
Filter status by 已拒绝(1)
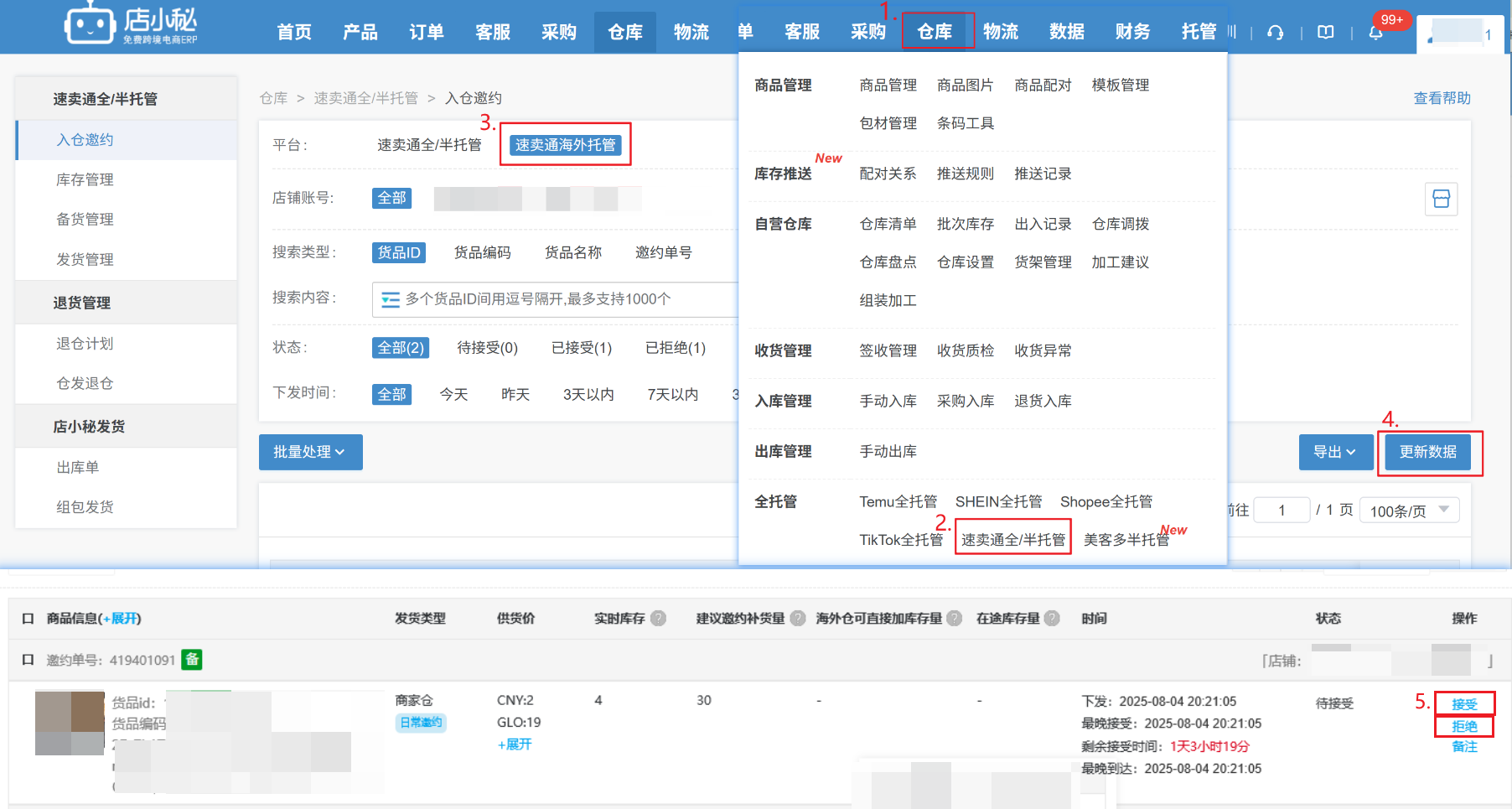pyautogui.click(x=676, y=348)
